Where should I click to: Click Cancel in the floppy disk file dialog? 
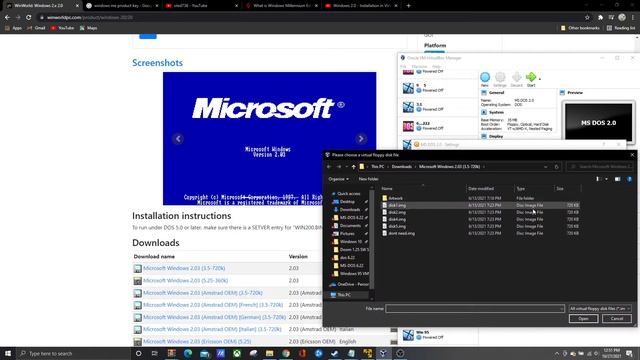point(617,318)
